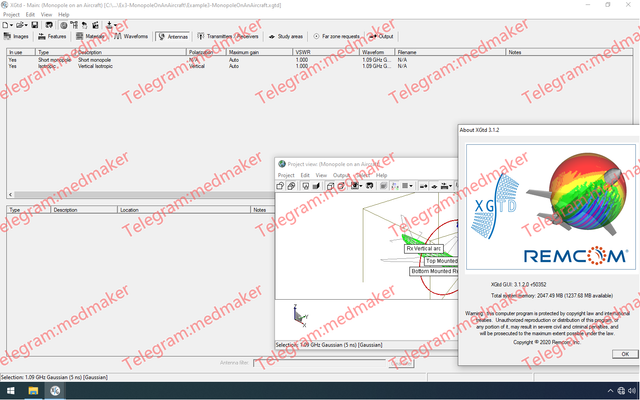Click OK in the About XGtd dialog
Viewport: 640px width, 400px height.
(x=625, y=354)
